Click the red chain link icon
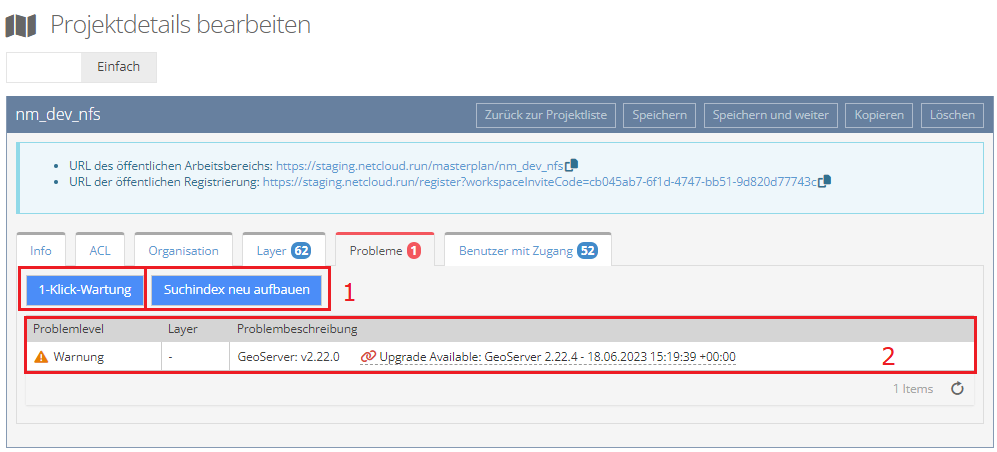 point(368,356)
